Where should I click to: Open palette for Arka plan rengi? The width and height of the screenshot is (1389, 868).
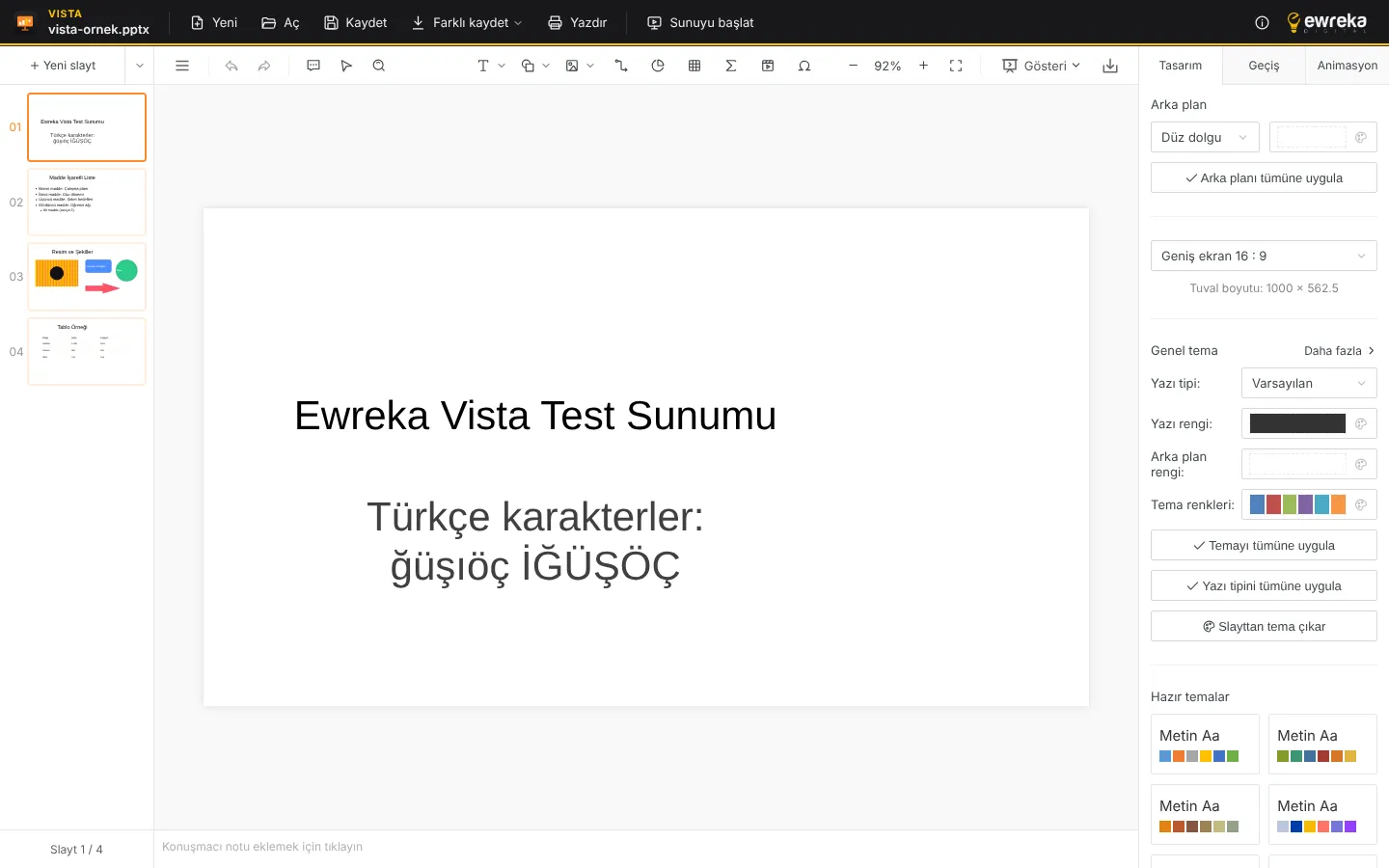pyautogui.click(x=1361, y=464)
